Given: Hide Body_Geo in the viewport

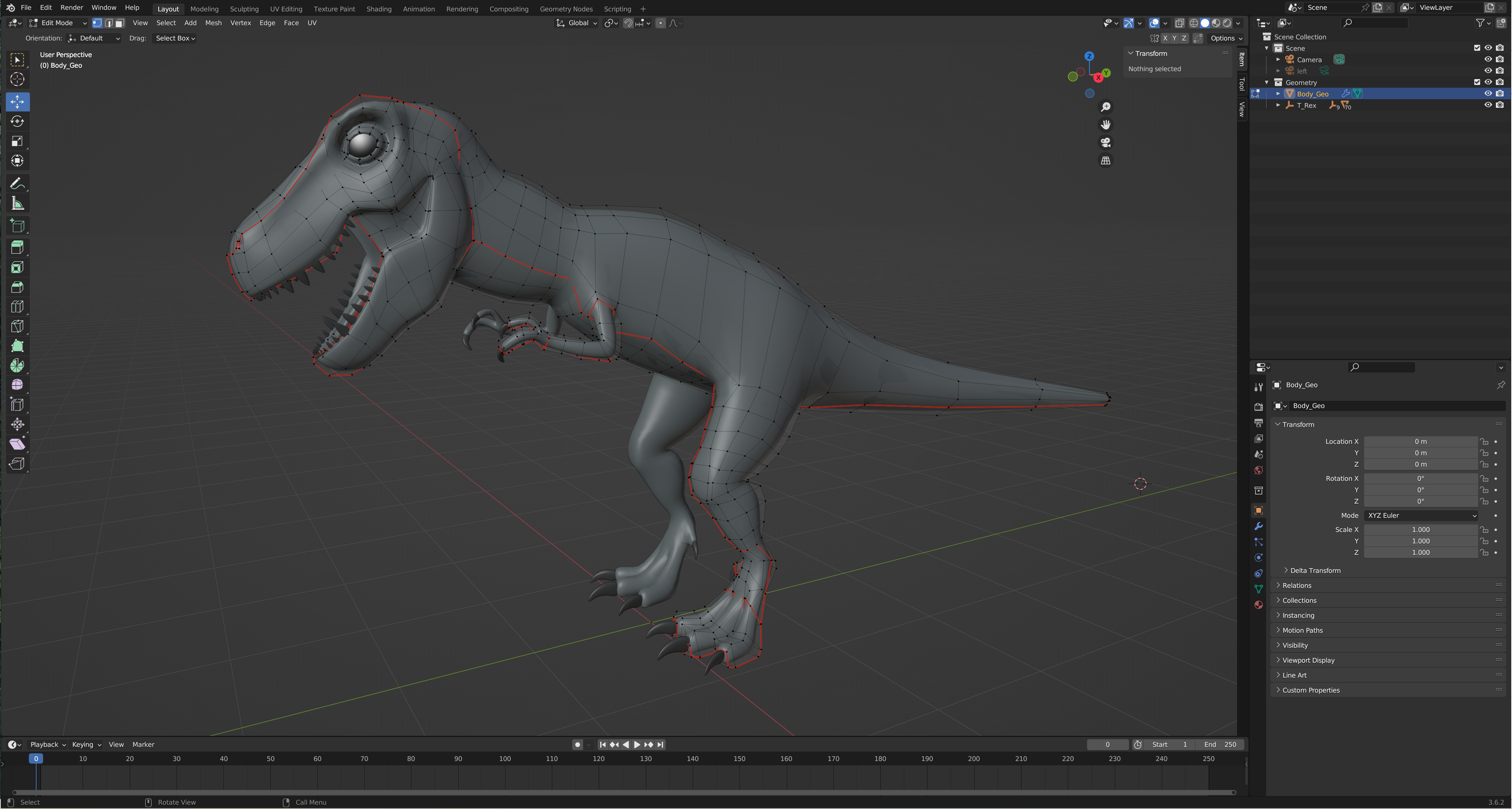Looking at the screenshot, I should point(1488,94).
